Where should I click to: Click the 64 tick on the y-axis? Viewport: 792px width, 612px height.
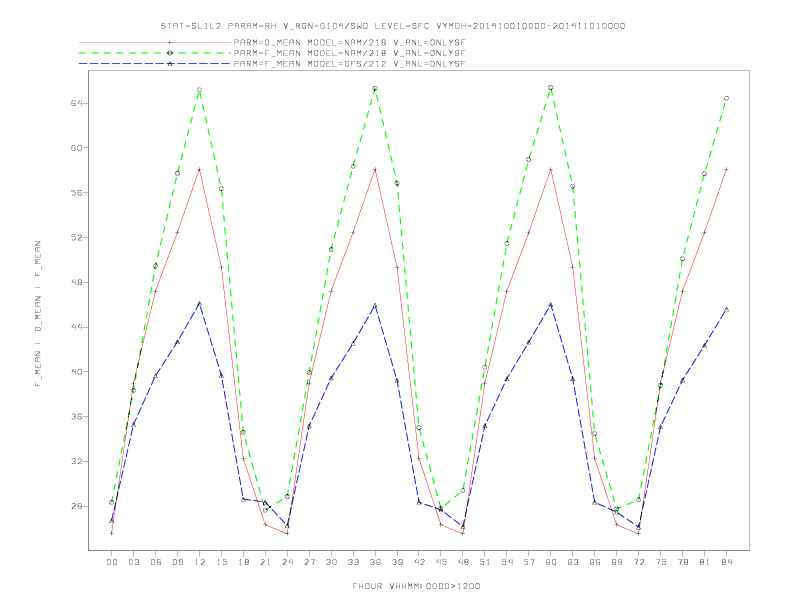coord(76,103)
